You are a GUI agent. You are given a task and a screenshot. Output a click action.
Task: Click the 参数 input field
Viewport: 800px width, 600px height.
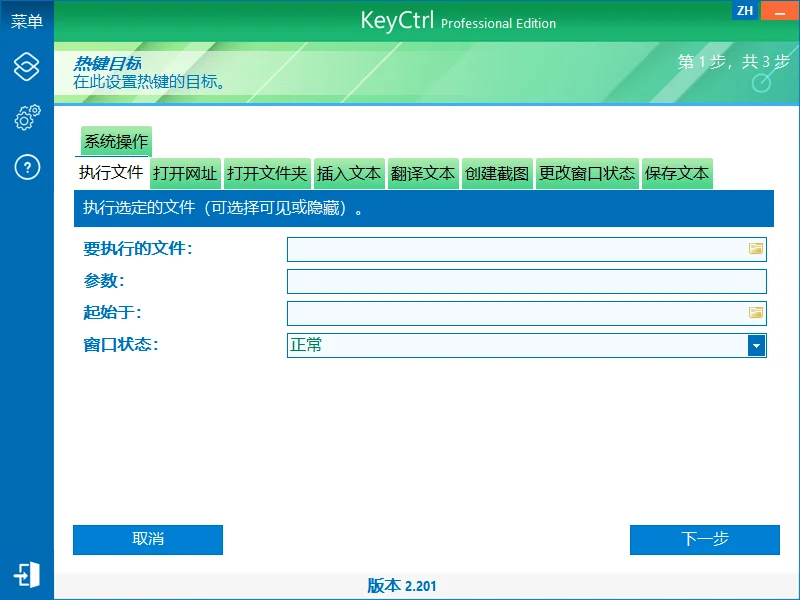click(x=527, y=281)
